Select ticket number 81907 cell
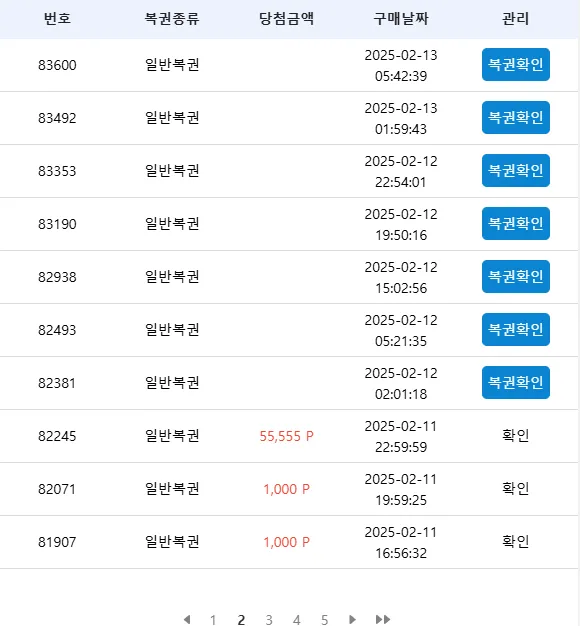Screen dimensions: 580x626 point(57,542)
